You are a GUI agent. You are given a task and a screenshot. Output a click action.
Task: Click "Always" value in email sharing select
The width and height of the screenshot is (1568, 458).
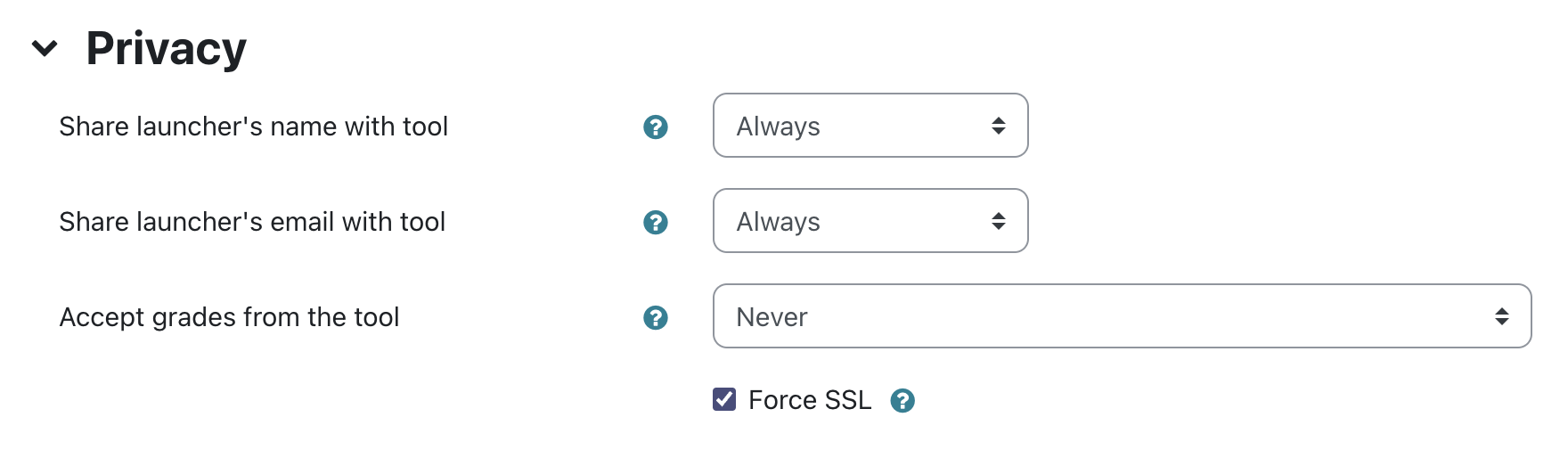(778, 222)
